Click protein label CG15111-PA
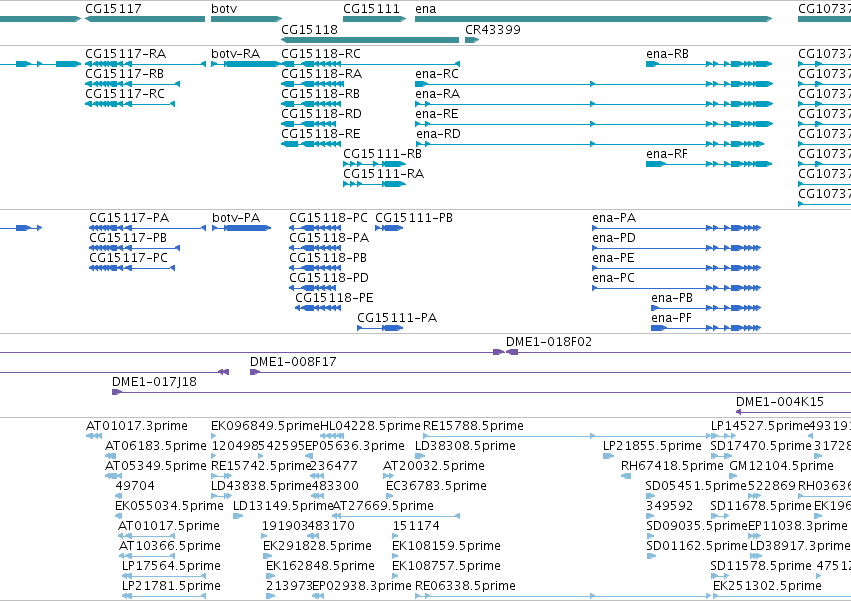 [397, 319]
